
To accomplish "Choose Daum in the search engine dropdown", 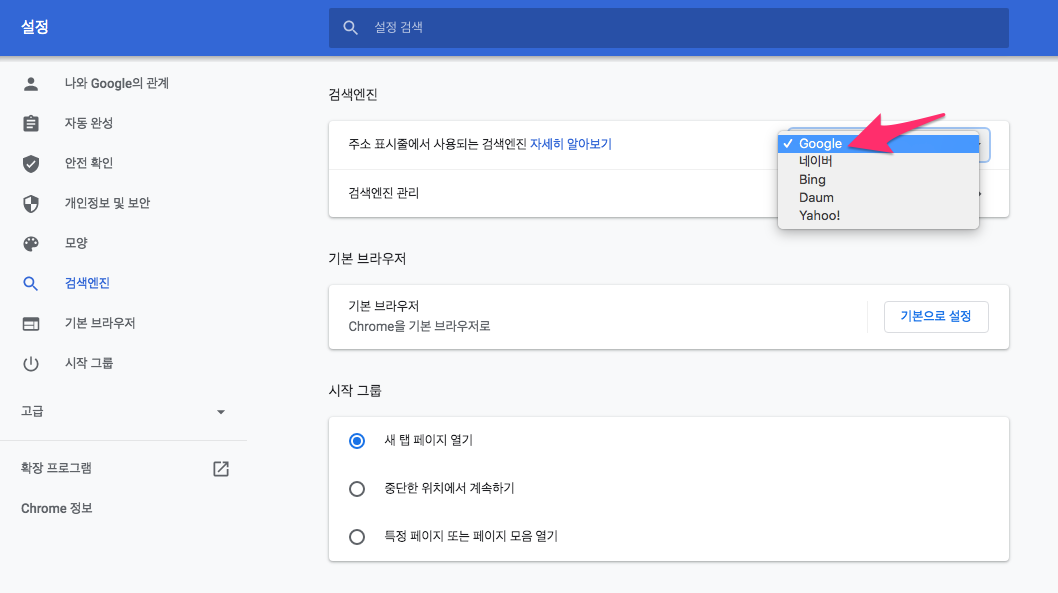I will [x=878, y=198].
